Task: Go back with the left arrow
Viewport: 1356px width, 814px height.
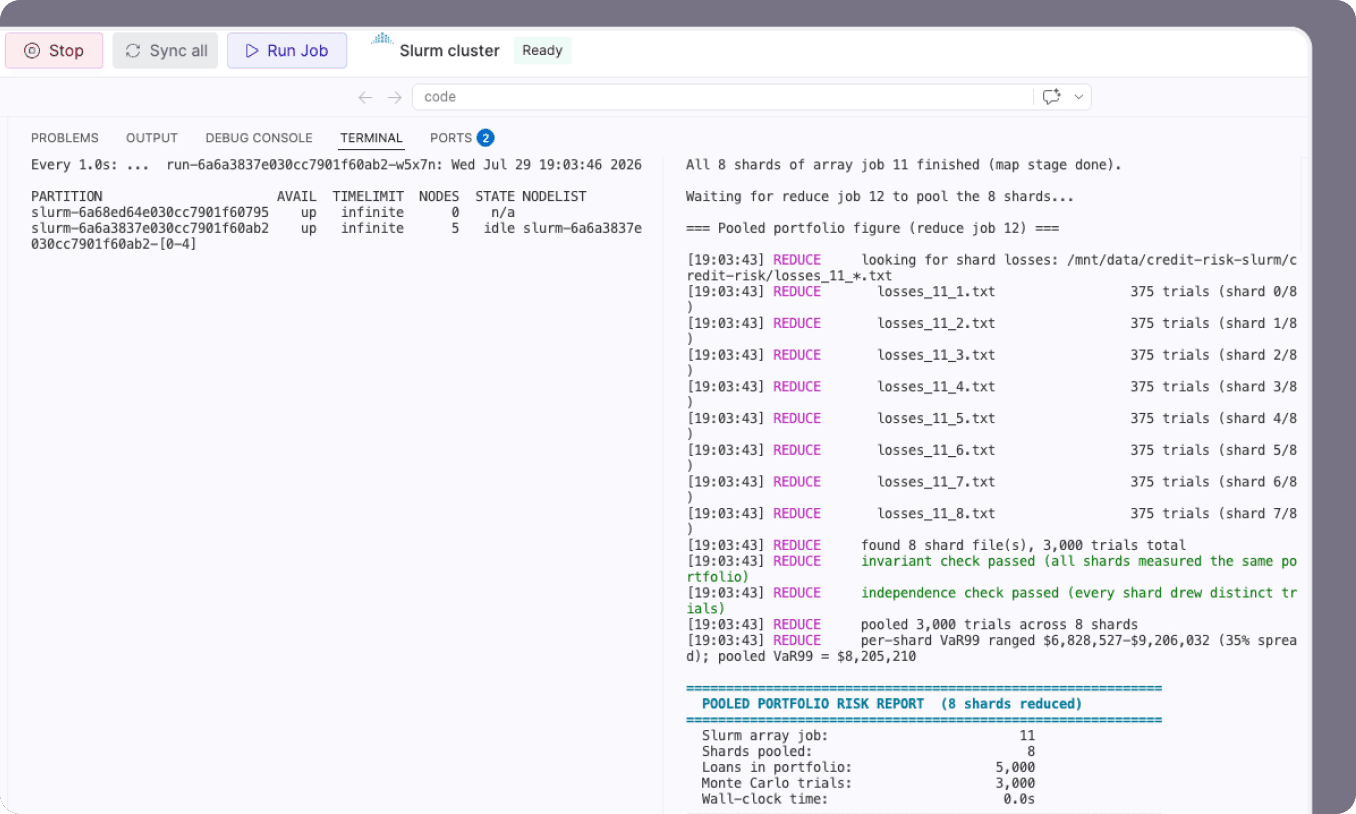Action: point(365,97)
